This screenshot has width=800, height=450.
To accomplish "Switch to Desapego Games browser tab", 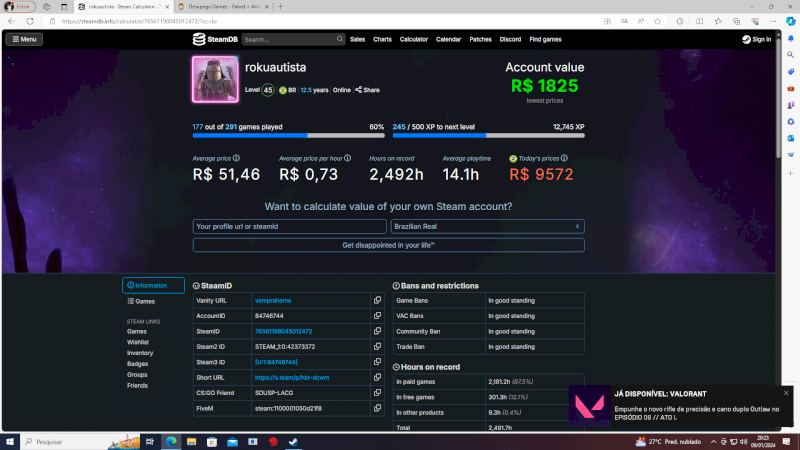I will 223,7.
